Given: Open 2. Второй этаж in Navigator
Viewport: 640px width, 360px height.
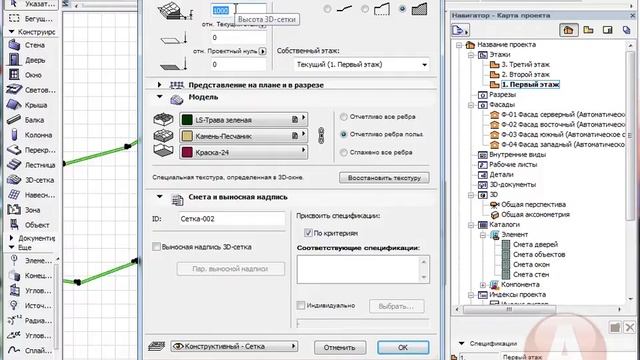Looking at the screenshot, I should tap(525, 75).
